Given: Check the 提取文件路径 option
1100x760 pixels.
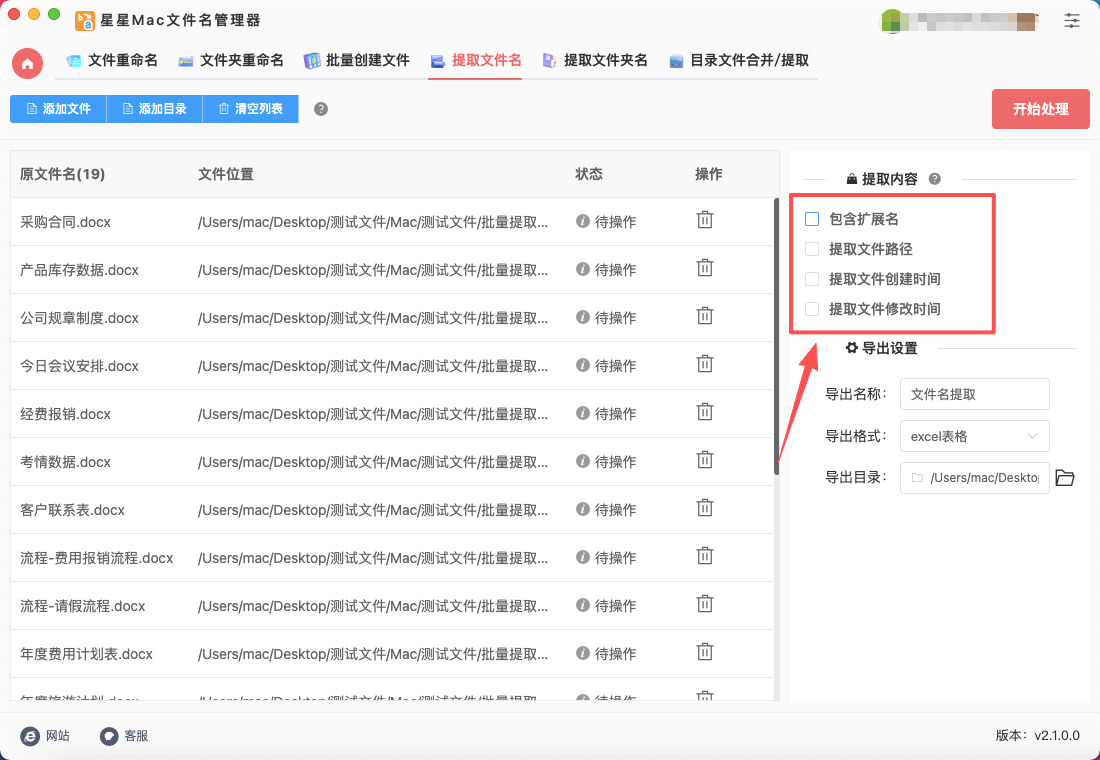Looking at the screenshot, I should (x=812, y=249).
